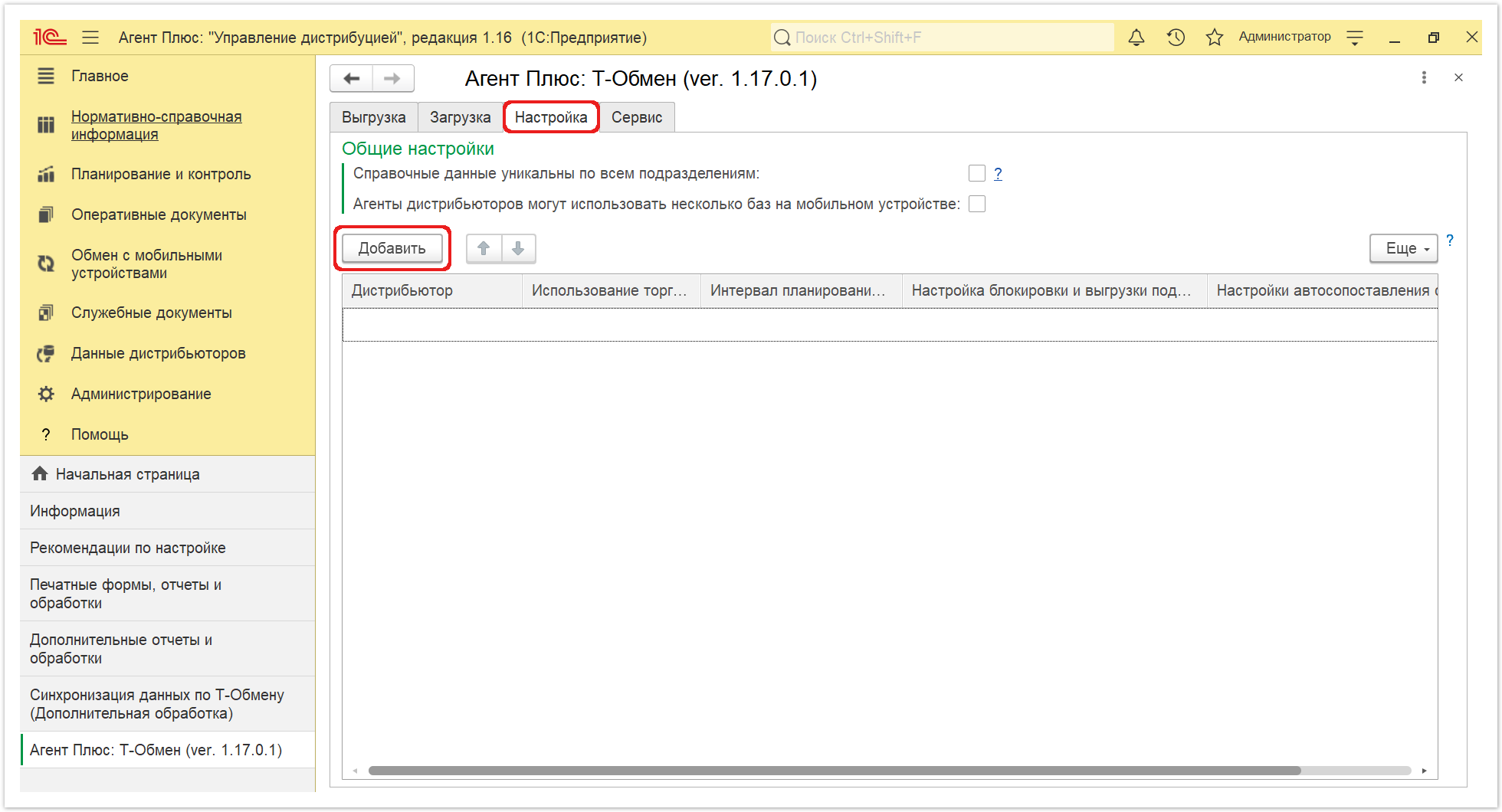1502x812 pixels.
Task: Open Оперативные документы section
Action: coord(159,214)
